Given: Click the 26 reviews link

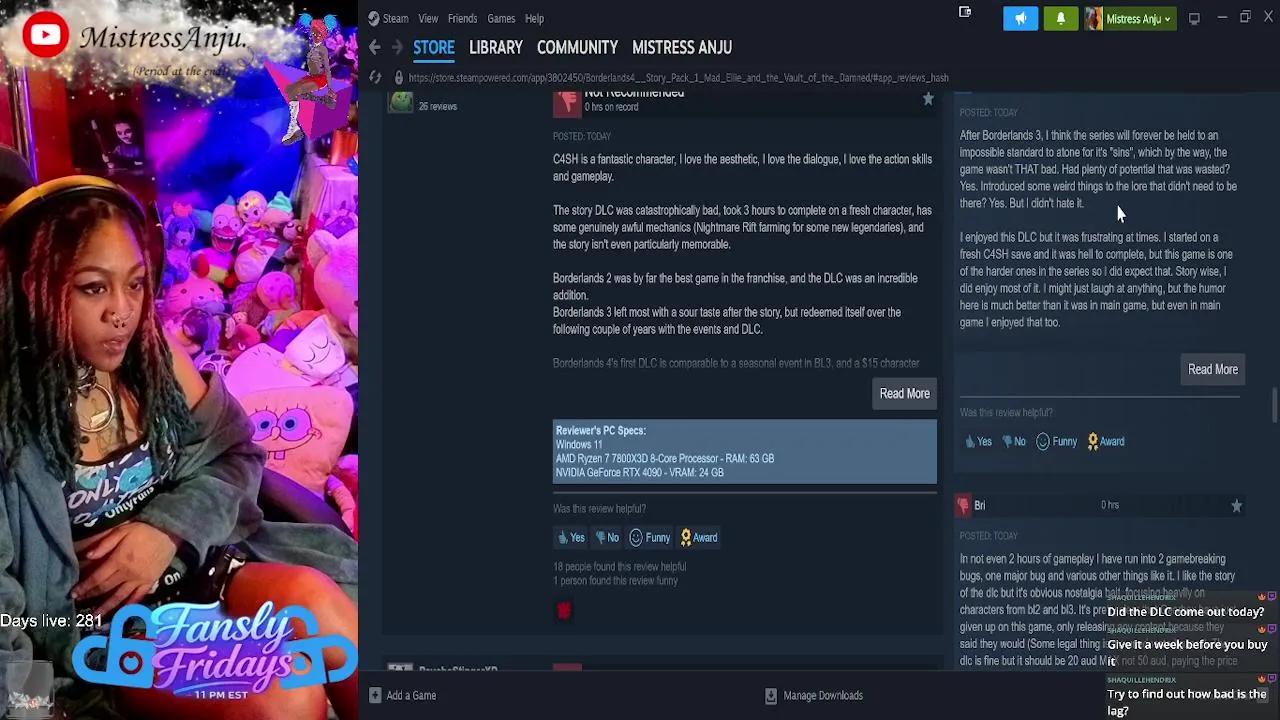Looking at the screenshot, I should pyautogui.click(x=438, y=106).
